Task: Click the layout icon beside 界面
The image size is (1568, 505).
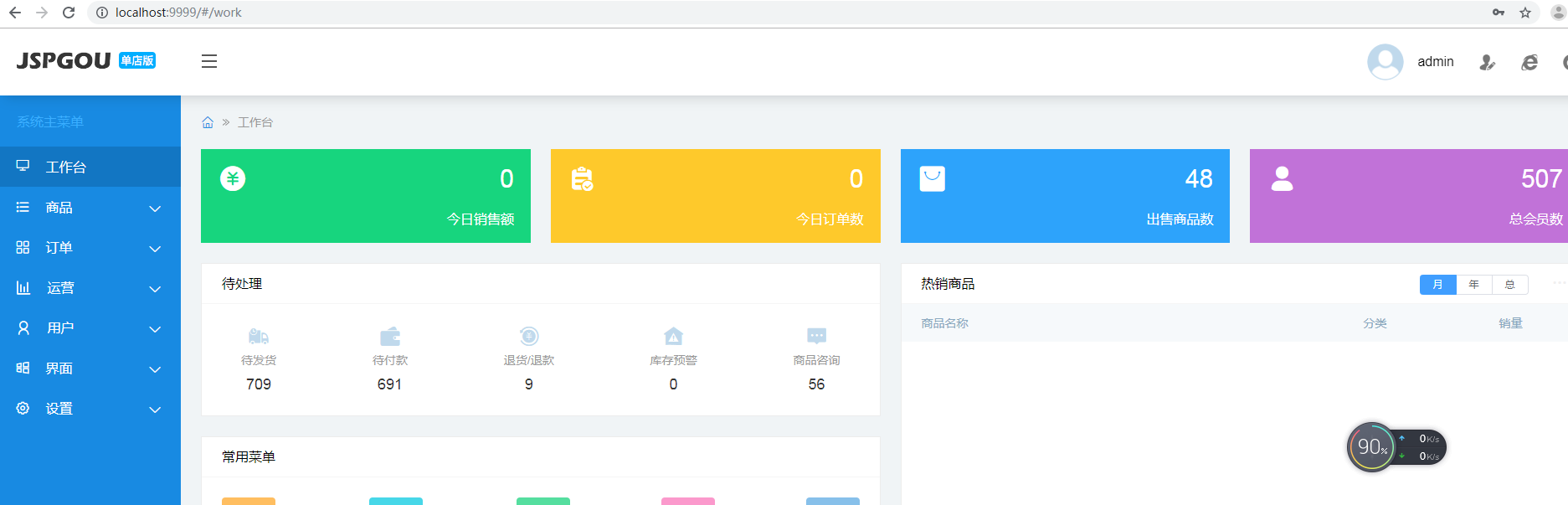Action: pyautogui.click(x=23, y=368)
